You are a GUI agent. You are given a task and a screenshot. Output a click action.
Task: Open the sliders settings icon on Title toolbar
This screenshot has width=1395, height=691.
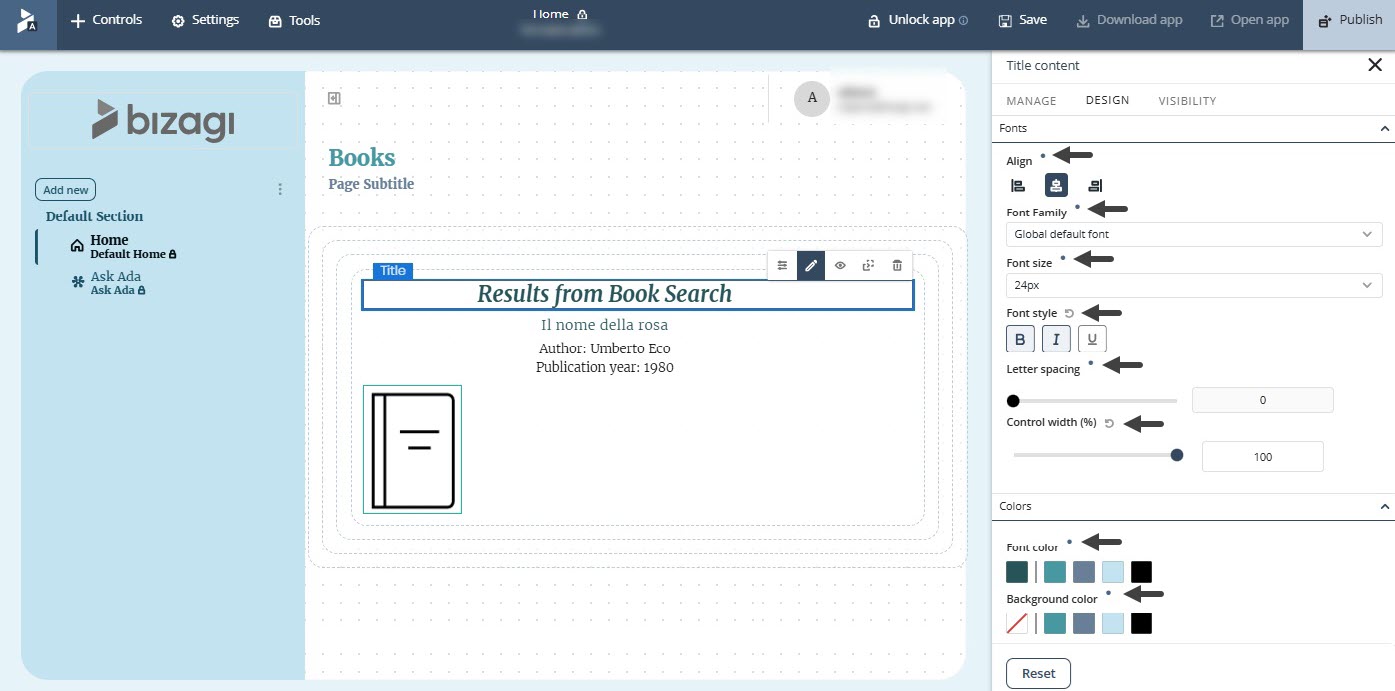point(782,265)
